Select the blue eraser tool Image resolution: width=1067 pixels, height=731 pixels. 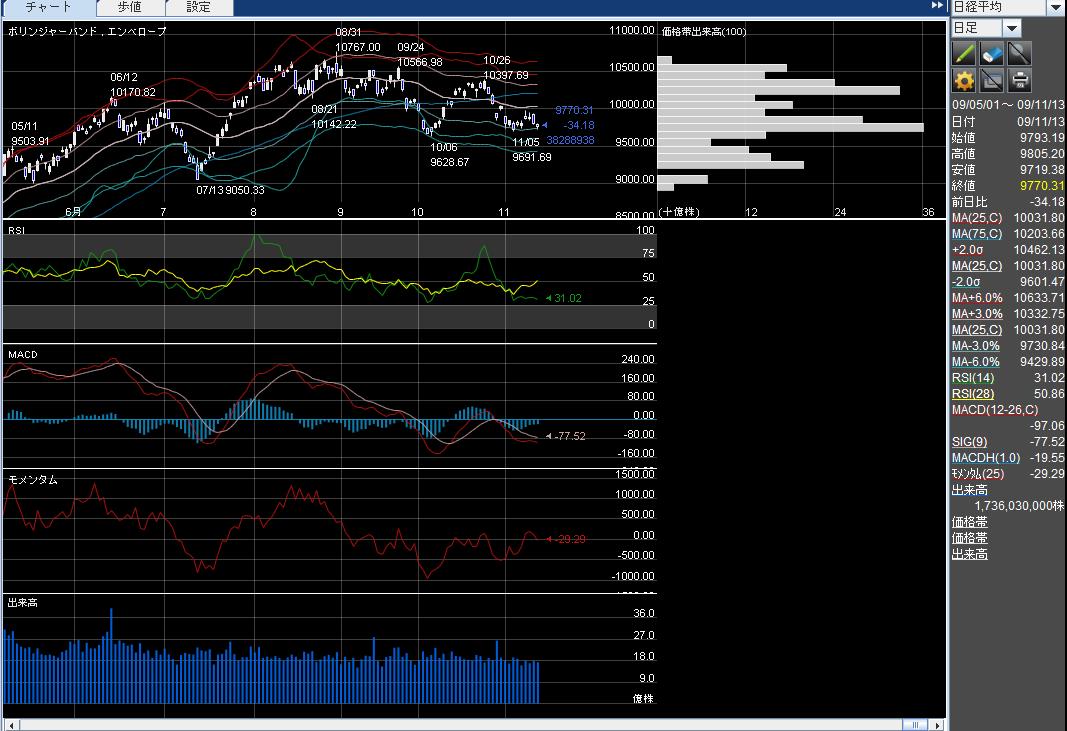(x=992, y=54)
